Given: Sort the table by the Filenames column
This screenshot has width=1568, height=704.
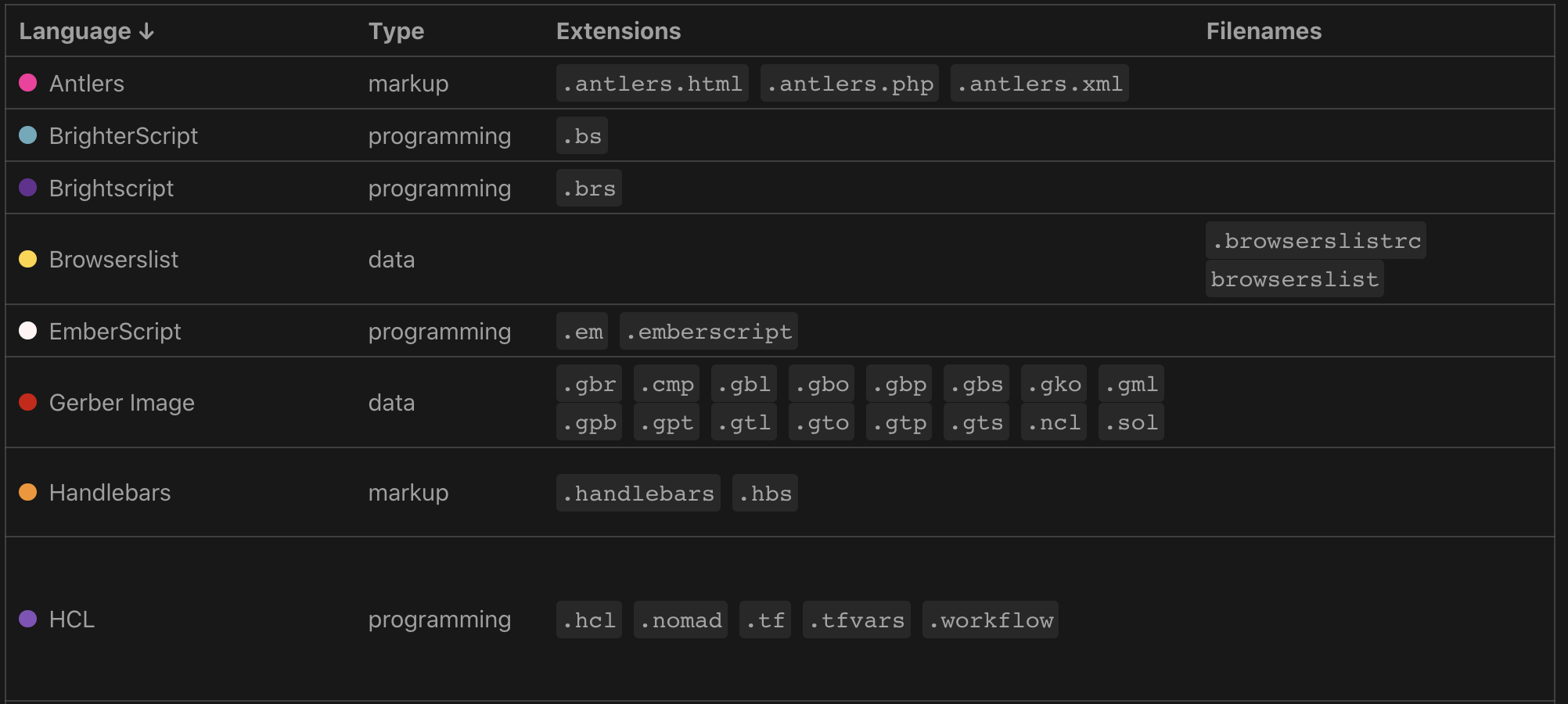Looking at the screenshot, I should coord(1263,31).
